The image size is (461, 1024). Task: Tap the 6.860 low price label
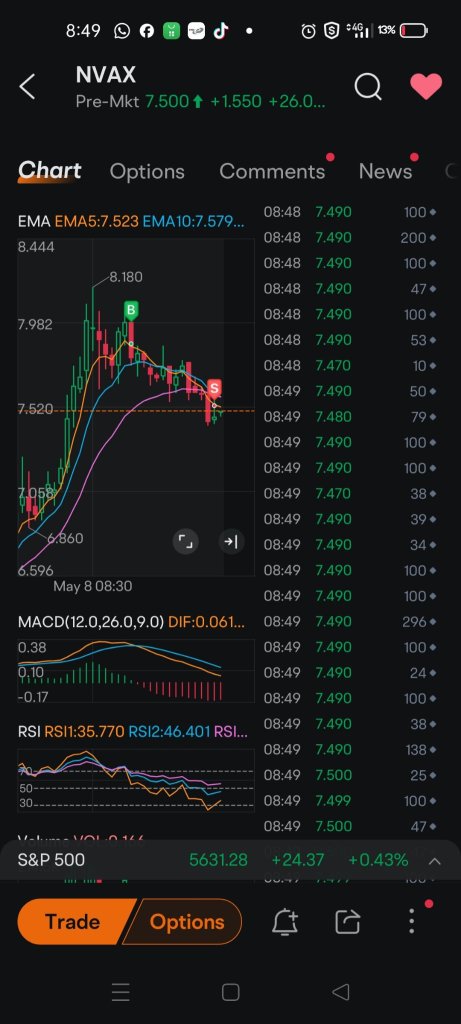coord(65,538)
